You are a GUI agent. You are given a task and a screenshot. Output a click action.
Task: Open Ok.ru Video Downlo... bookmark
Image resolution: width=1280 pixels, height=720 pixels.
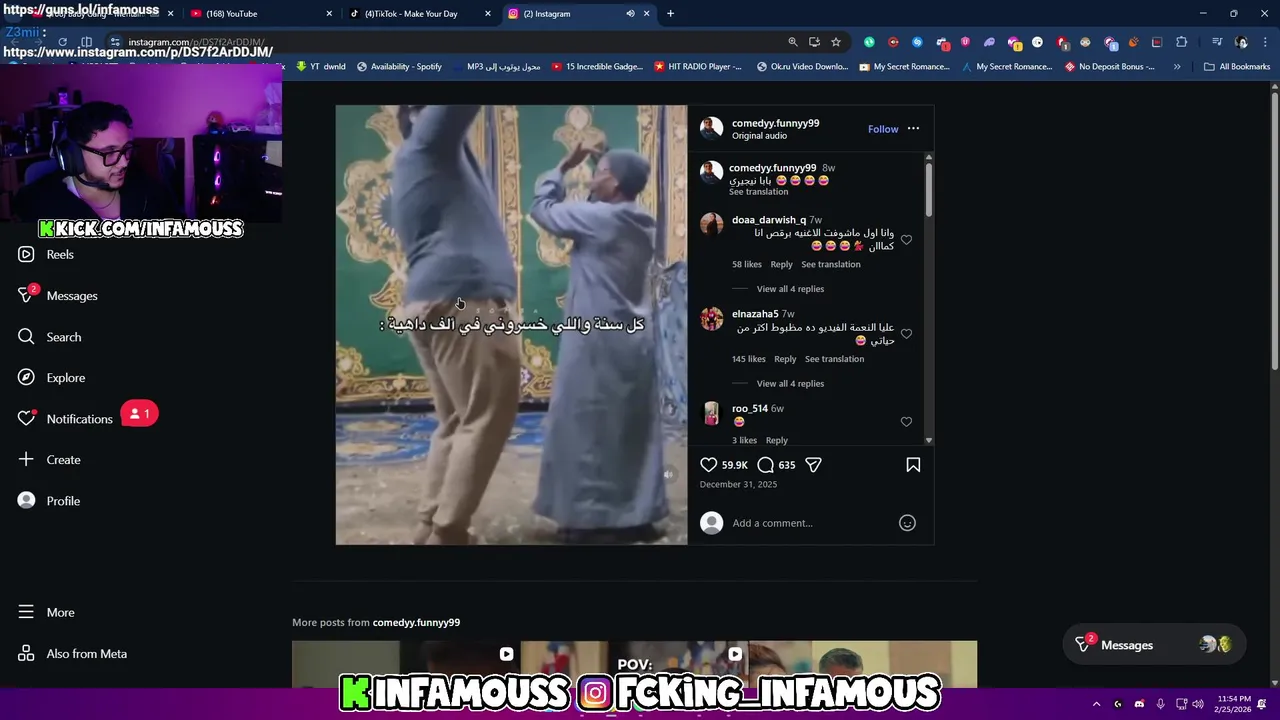tap(802, 67)
